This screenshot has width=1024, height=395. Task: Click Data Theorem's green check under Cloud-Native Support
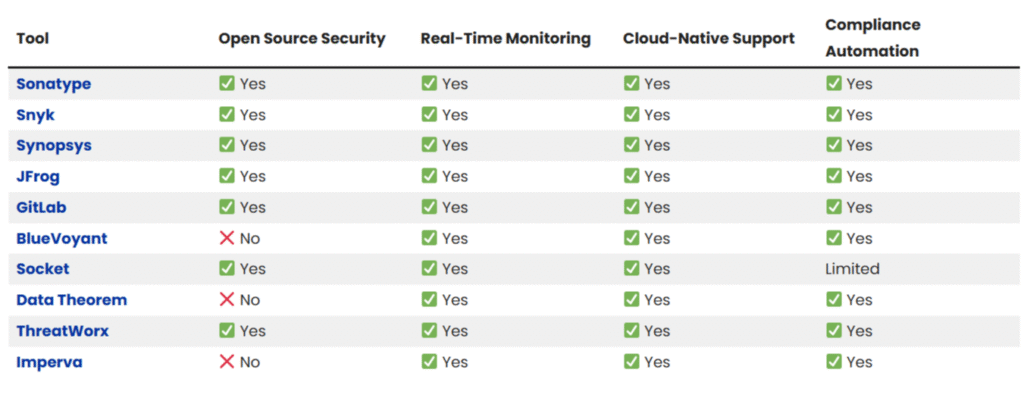(x=632, y=300)
